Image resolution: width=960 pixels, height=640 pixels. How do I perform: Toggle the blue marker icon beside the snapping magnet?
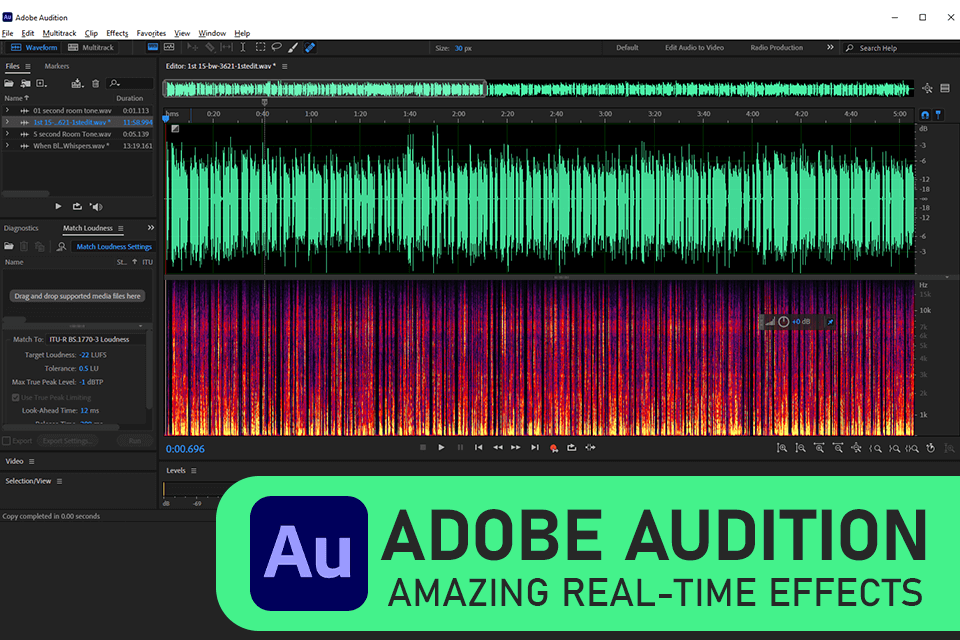coord(938,115)
